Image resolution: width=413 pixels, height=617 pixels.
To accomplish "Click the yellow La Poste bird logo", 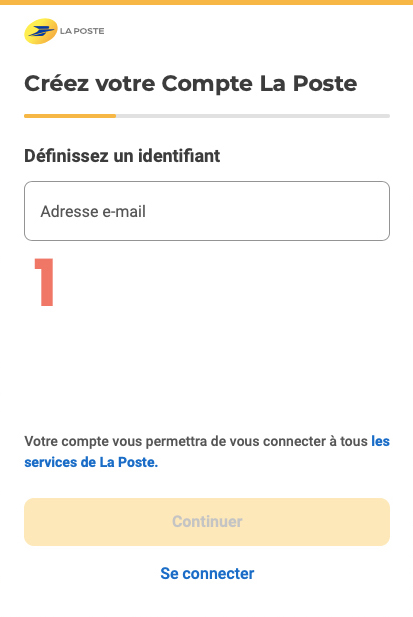I will coord(41,31).
